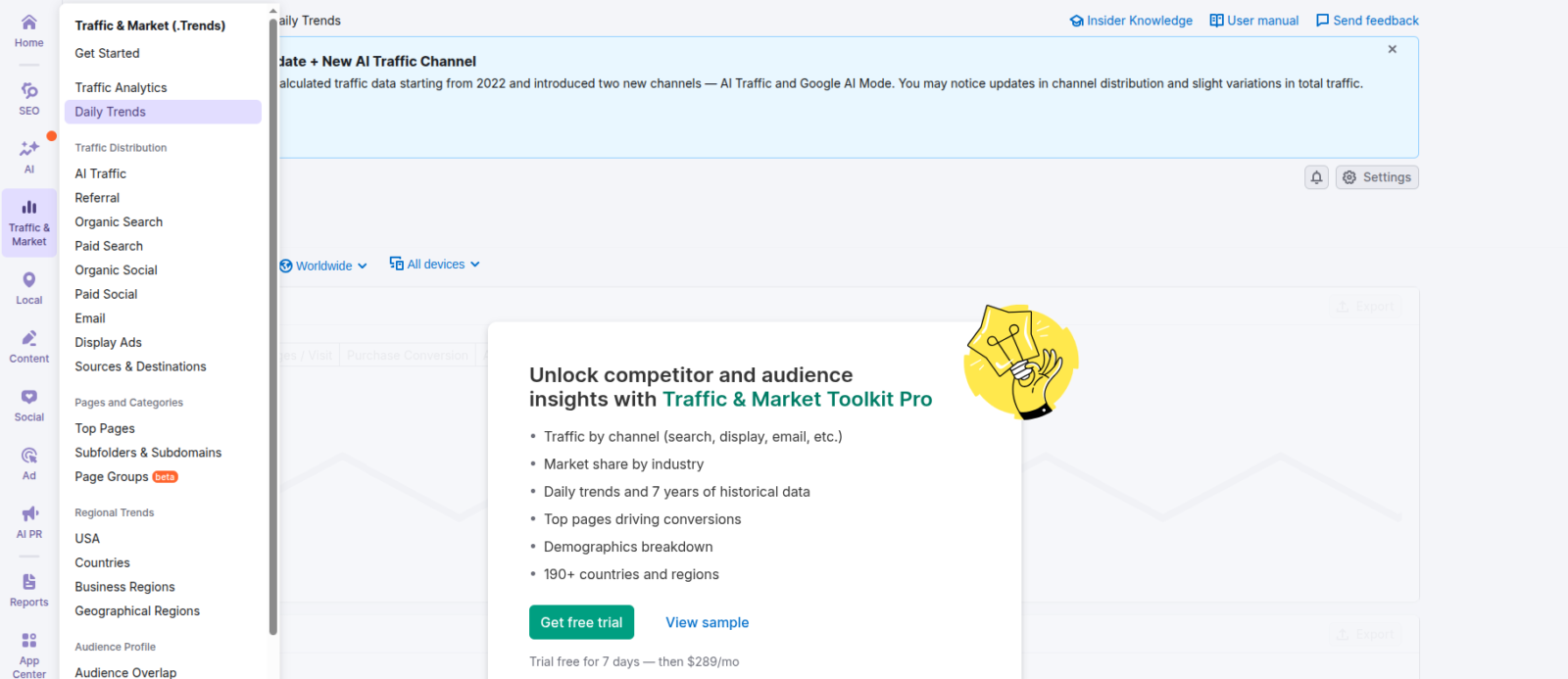Viewport: 1568px width, 679px height.
Task: Open the View sample link
Action: 707,622
